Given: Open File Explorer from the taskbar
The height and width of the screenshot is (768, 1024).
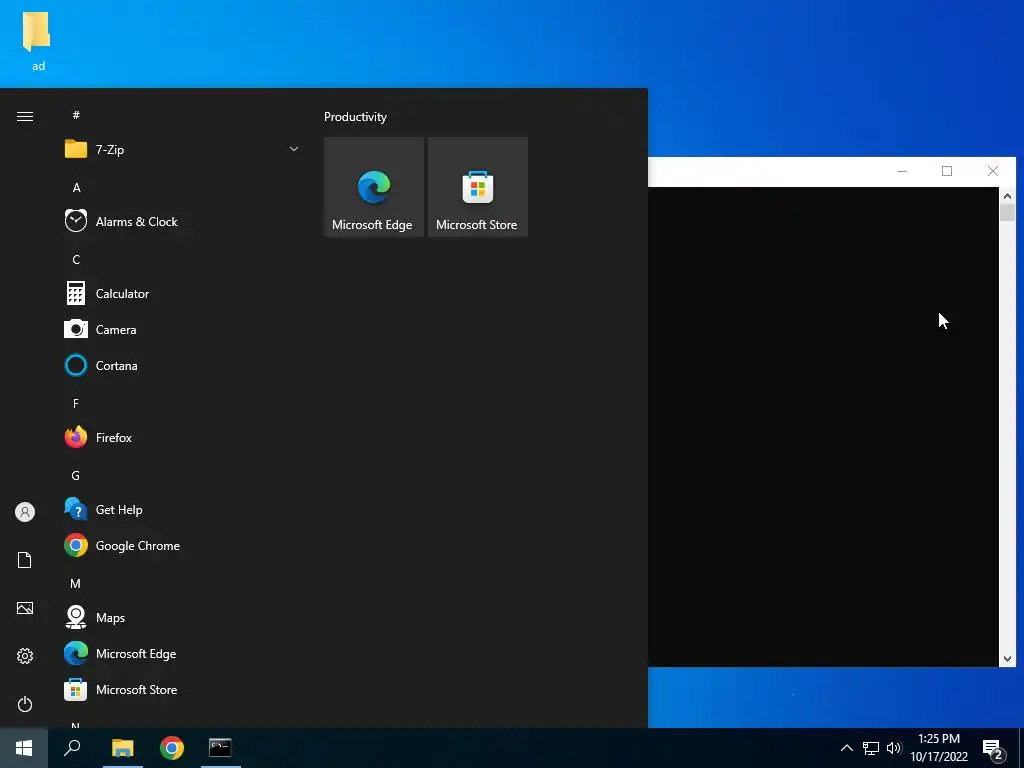Looking at the screenshot, I should (x=123, y=748).
